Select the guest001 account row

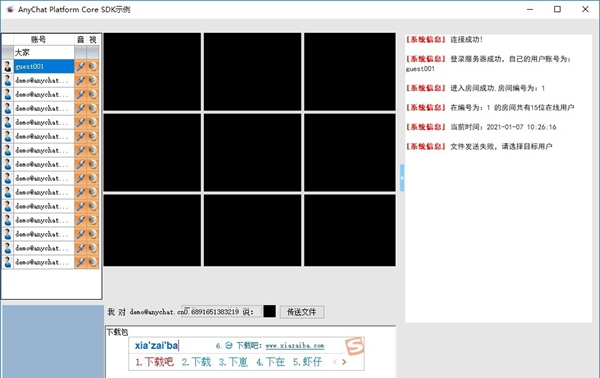(x=44, y=67)
